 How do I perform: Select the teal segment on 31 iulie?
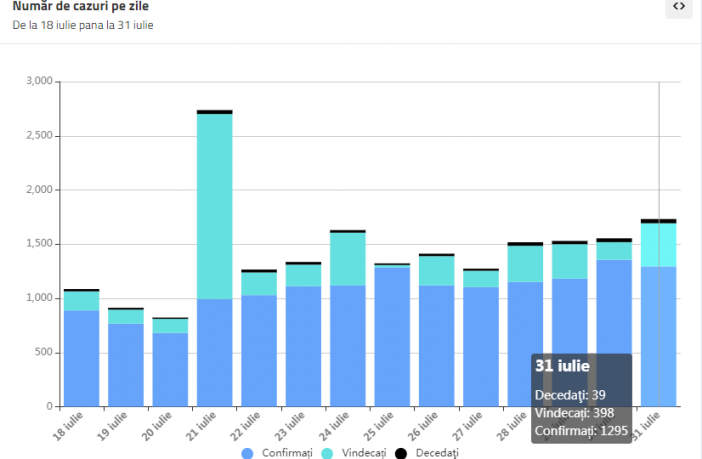point(658,244)
